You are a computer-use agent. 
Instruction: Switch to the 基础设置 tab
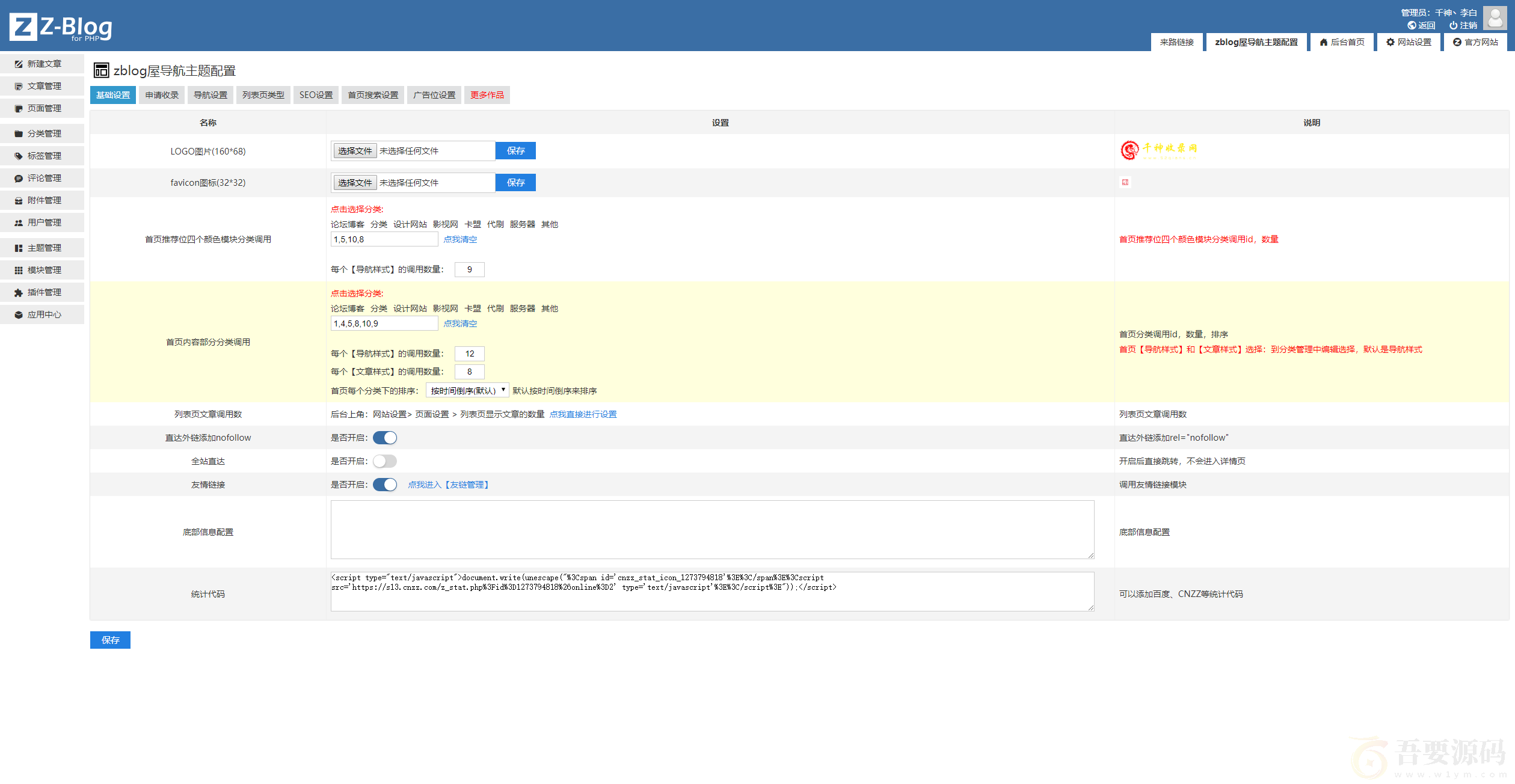tap(113, 95)
